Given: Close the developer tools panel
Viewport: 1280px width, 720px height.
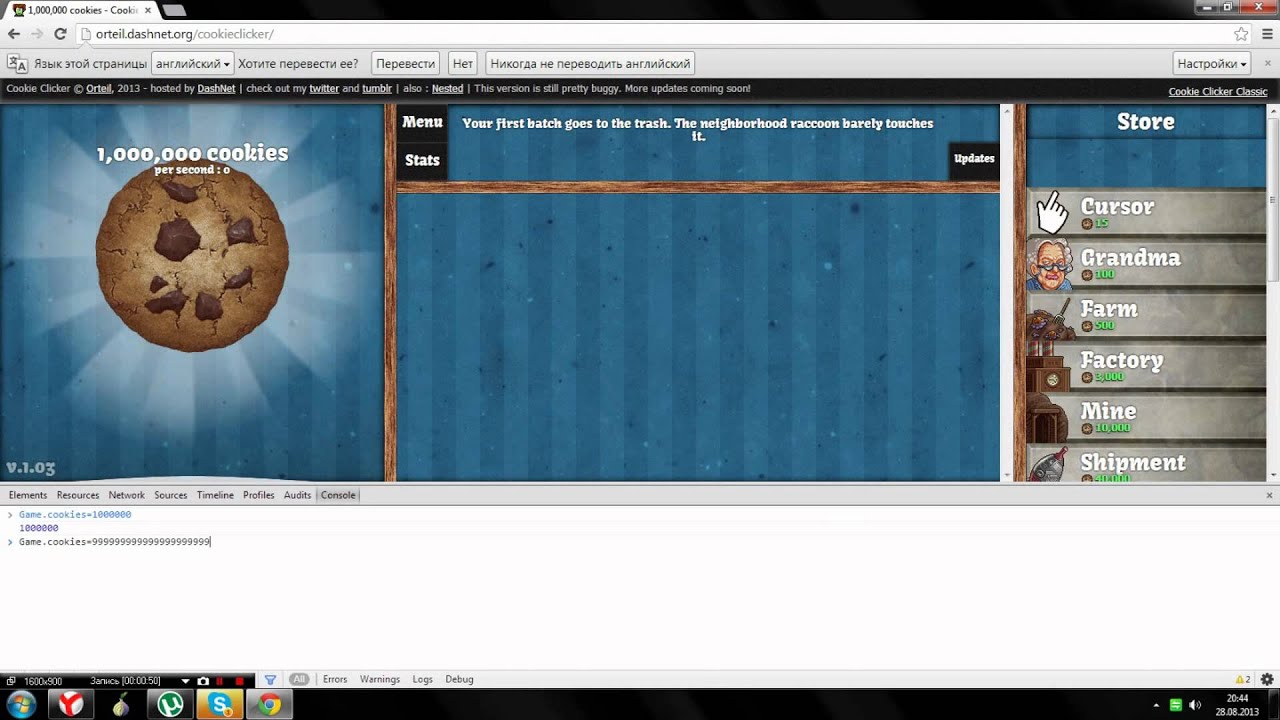Looking at the screenshot, I should (x=1270, y=495).
